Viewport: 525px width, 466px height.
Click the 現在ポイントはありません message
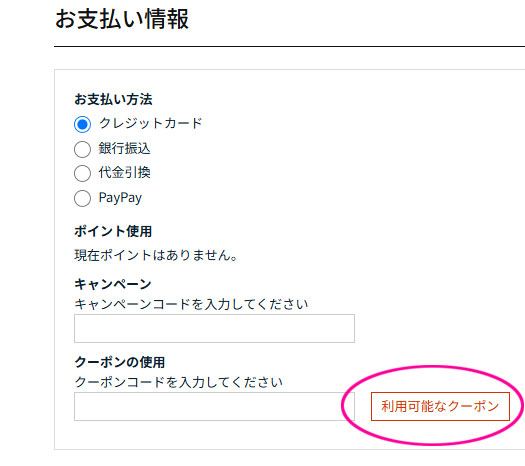[156, 255]
